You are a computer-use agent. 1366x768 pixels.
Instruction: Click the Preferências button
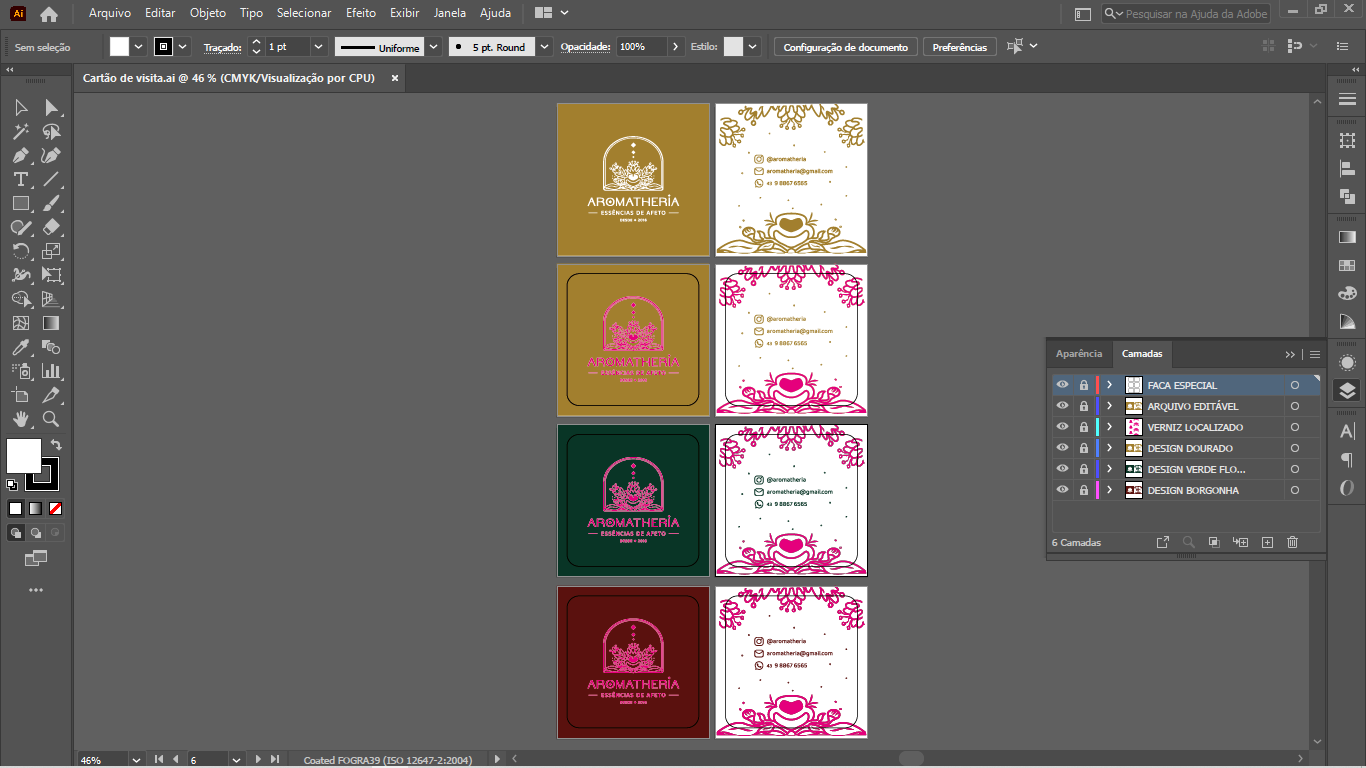point(959,47)
